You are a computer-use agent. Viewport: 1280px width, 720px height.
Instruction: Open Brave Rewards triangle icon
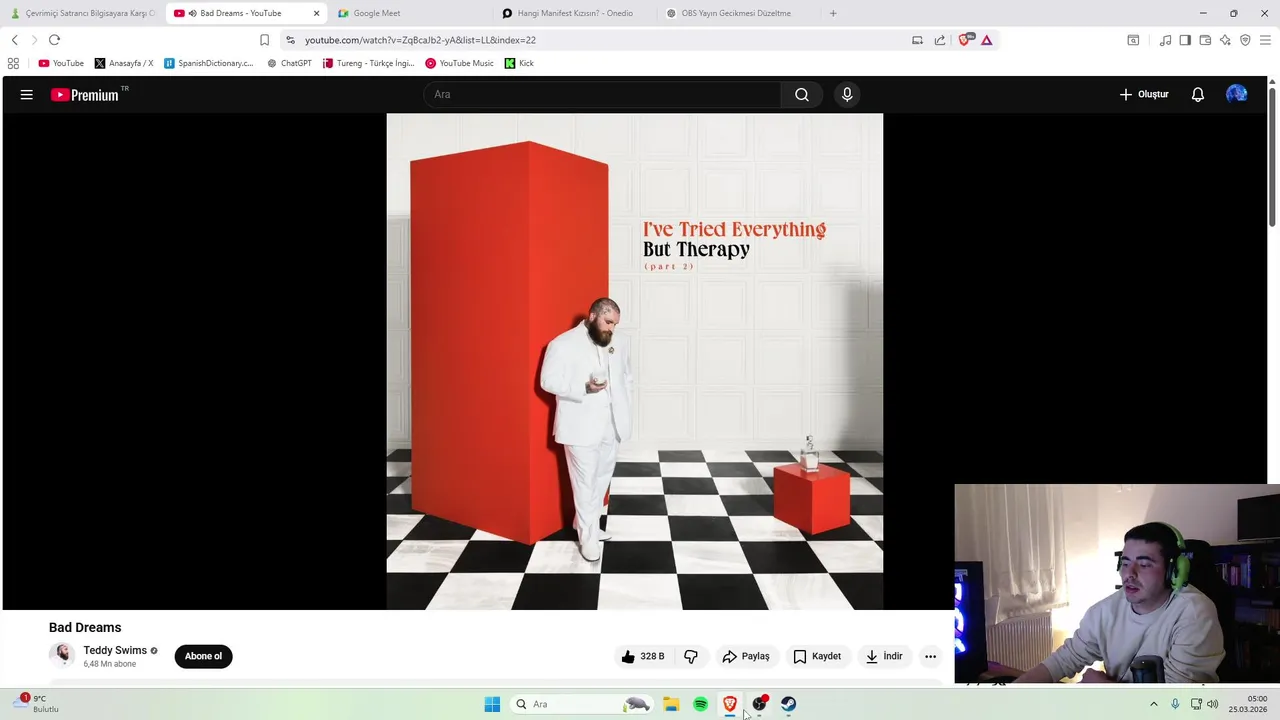pos(986,40)
